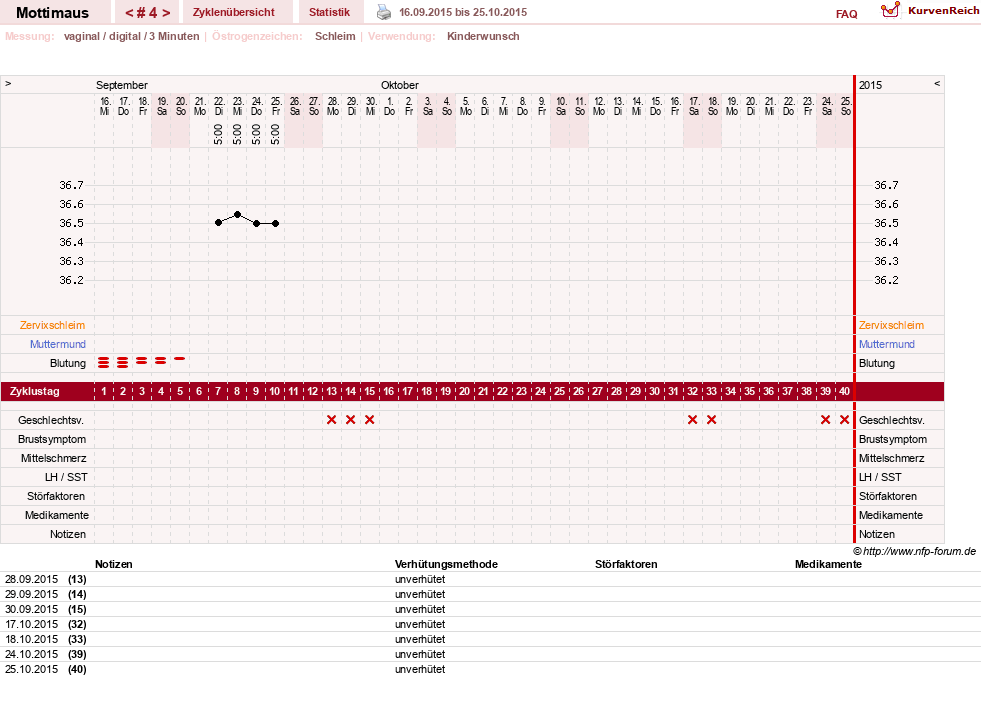Click intercourse X on cycle day 32
This screenshot has width=981, height=723.
tap(693, 420)
